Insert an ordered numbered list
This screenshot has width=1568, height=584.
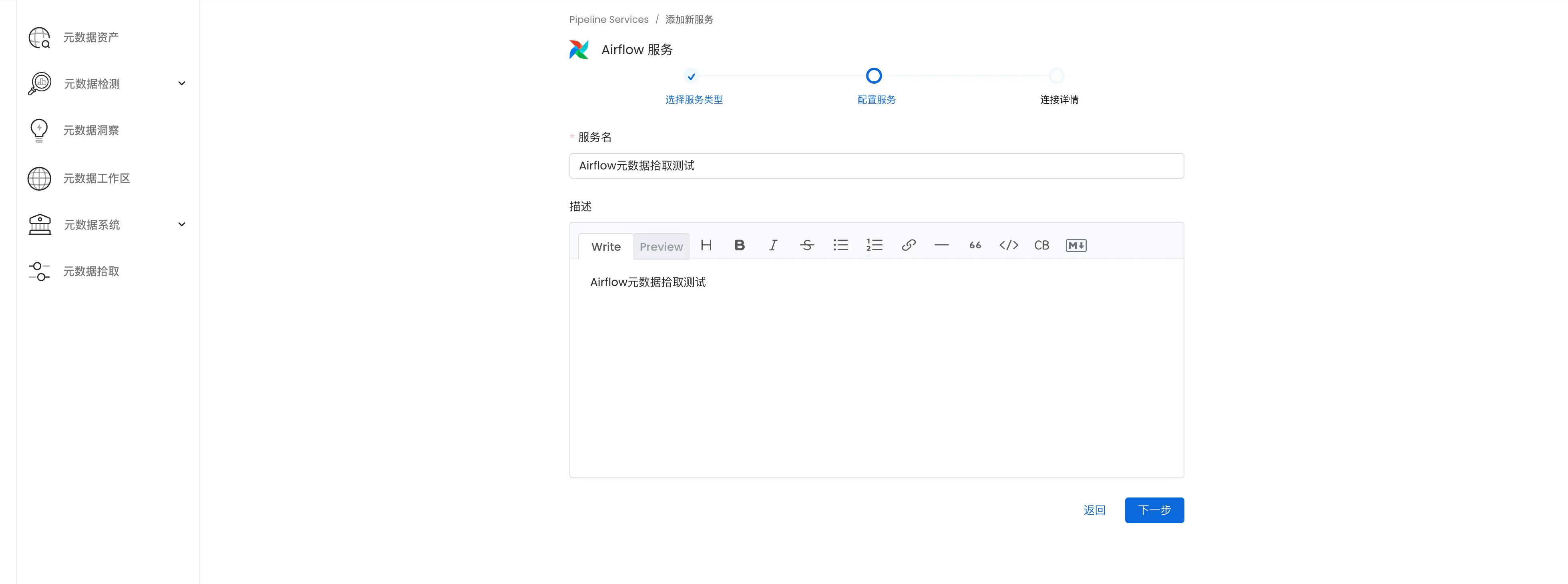click(874, 246)
